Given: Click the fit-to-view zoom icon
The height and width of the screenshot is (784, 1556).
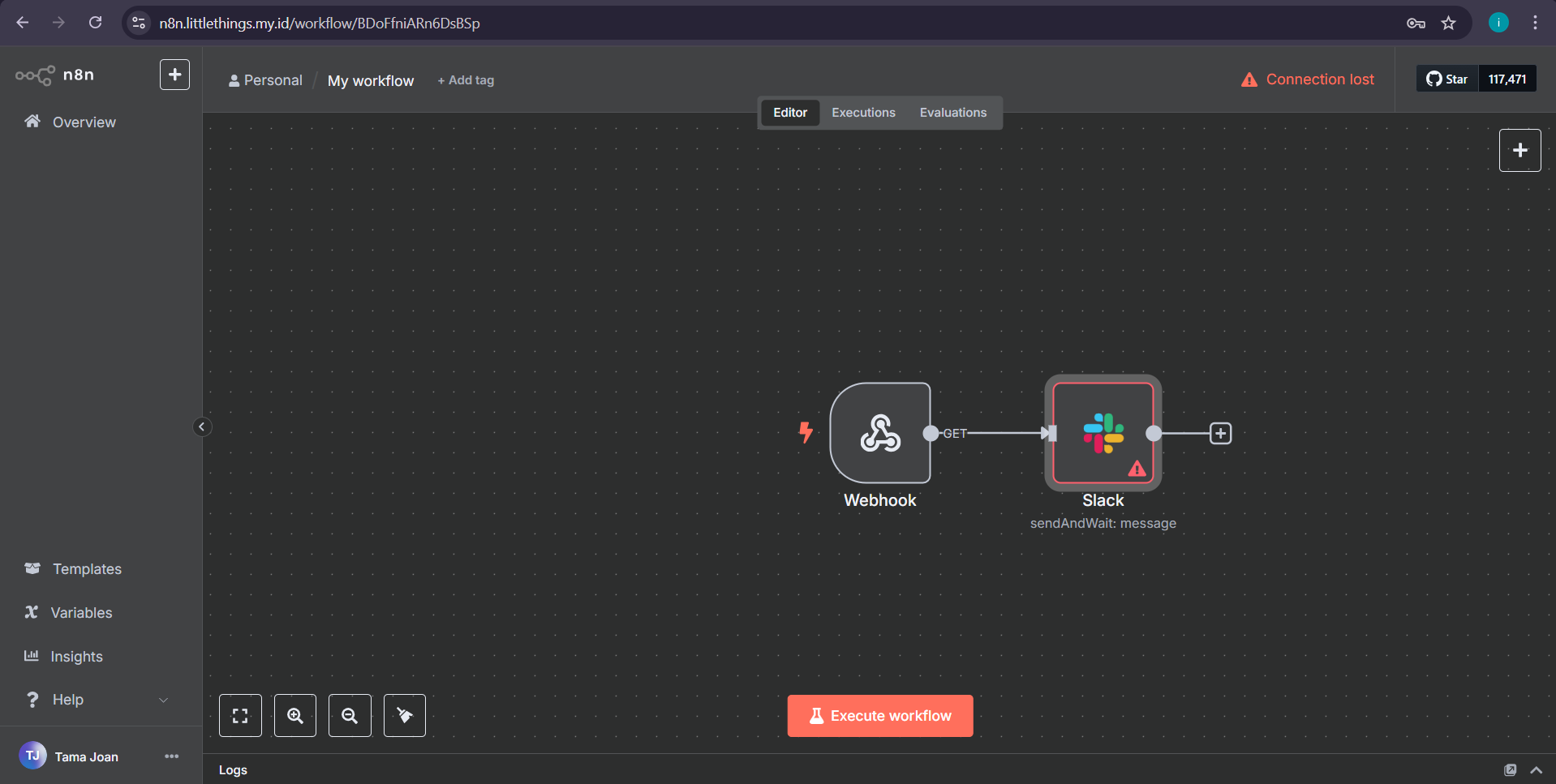Looking at the screenshot, I should [x=240, y=715].
